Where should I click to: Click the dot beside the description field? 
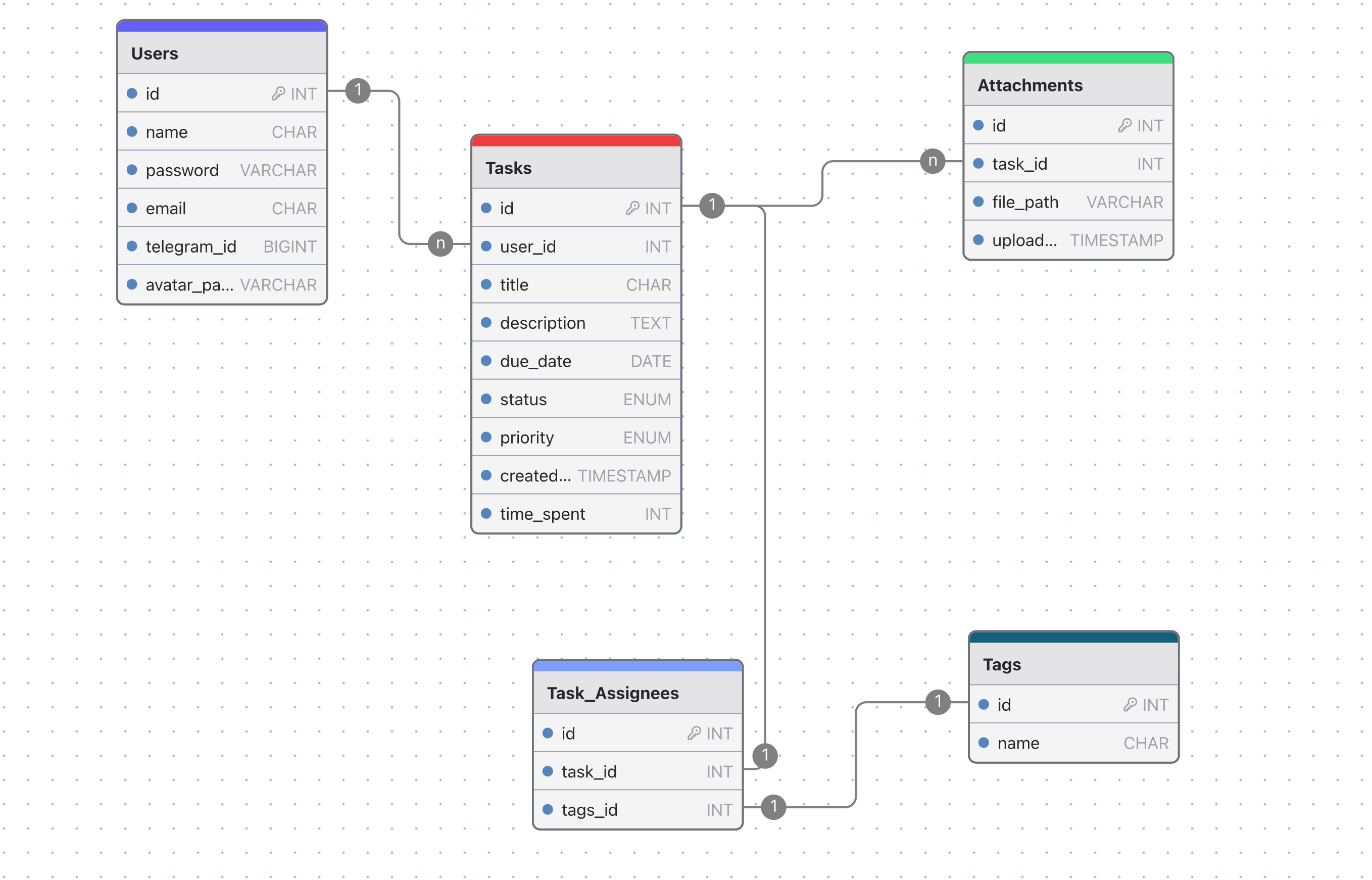487,323
